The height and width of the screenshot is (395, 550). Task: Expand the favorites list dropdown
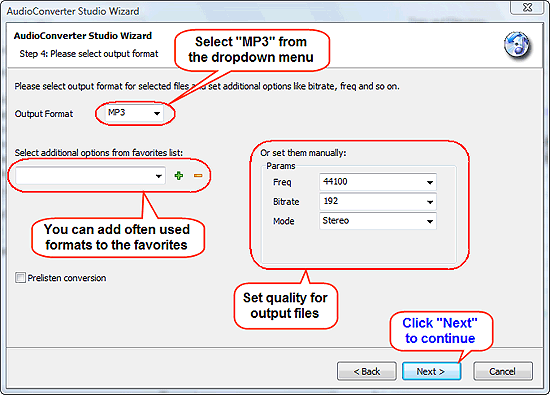(90, 175)
